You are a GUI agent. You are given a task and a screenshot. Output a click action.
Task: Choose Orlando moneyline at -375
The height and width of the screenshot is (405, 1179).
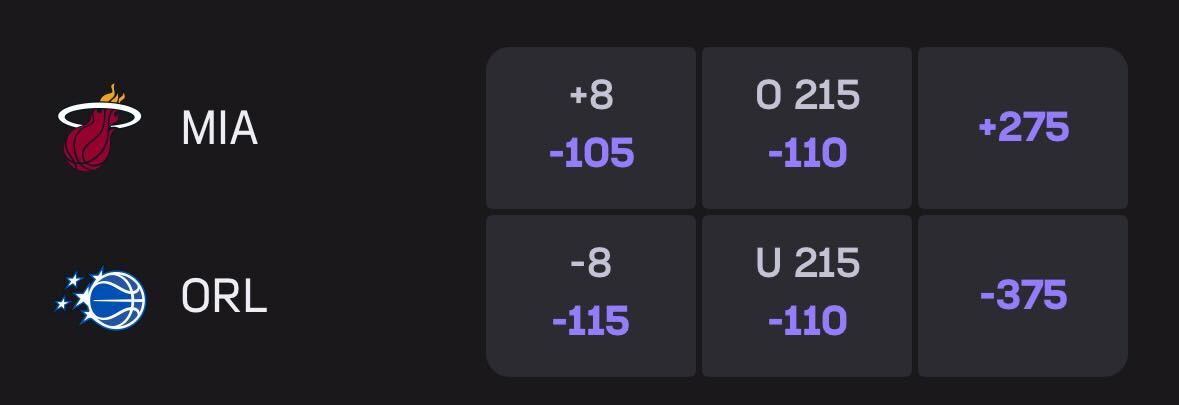pos(1023,296)
